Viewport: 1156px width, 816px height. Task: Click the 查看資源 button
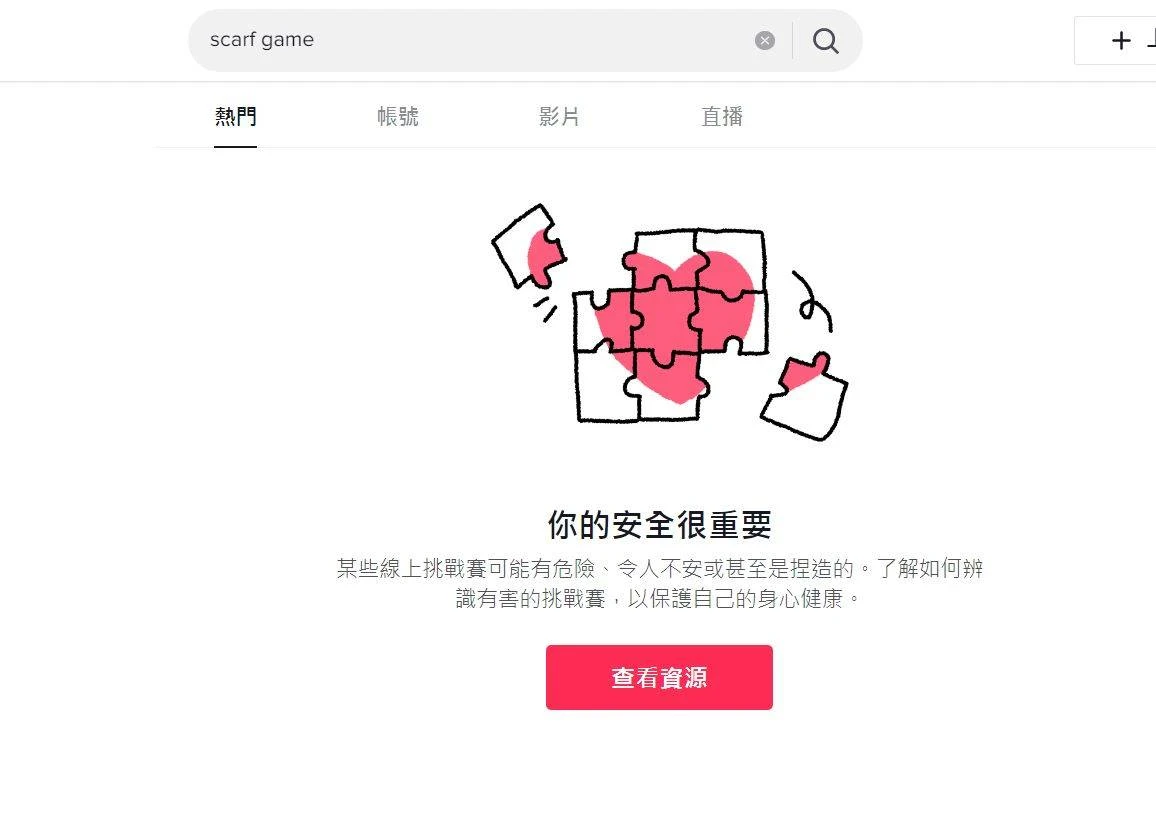(659, 677)
